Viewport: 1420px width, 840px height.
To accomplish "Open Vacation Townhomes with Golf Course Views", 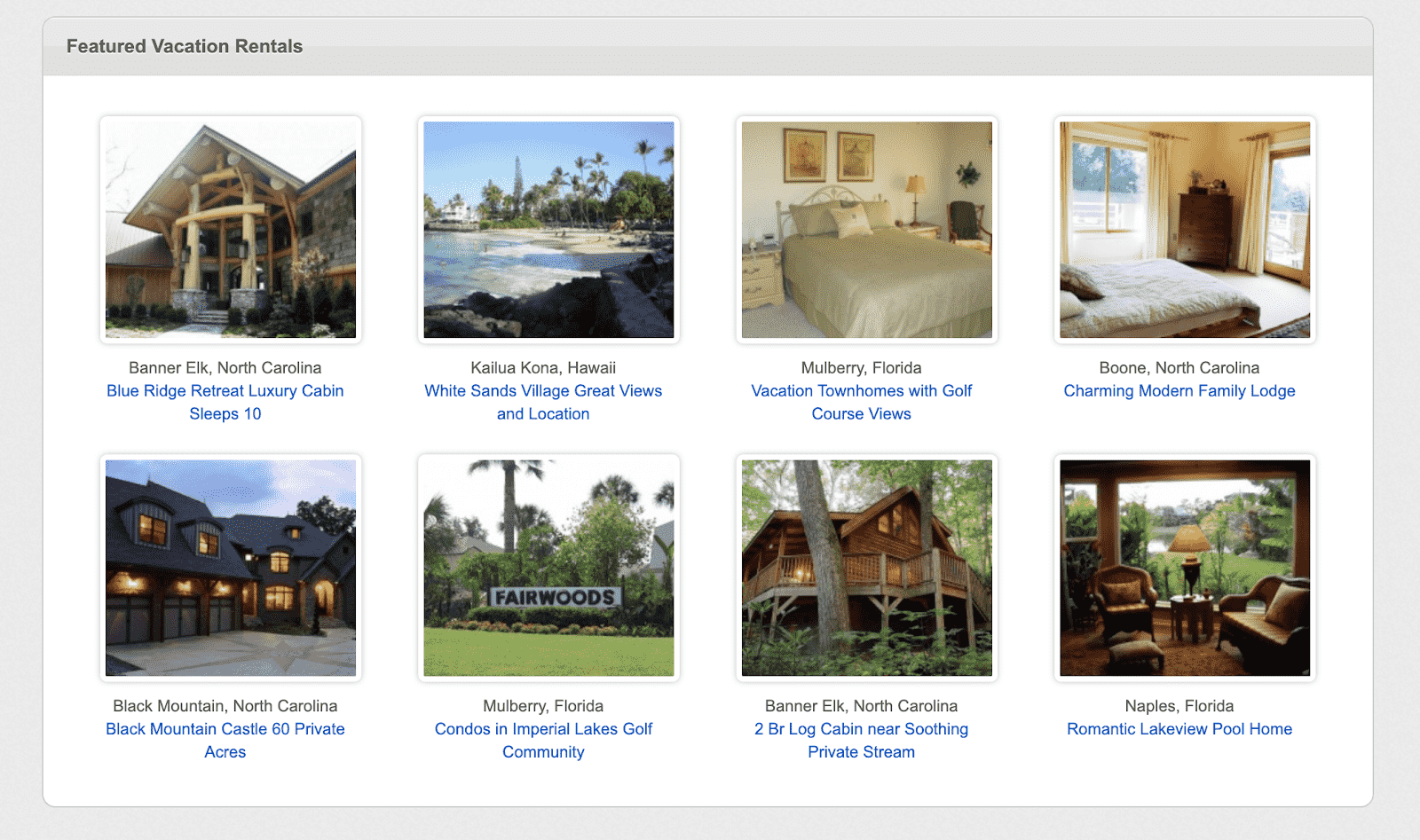I will point(862,402).
